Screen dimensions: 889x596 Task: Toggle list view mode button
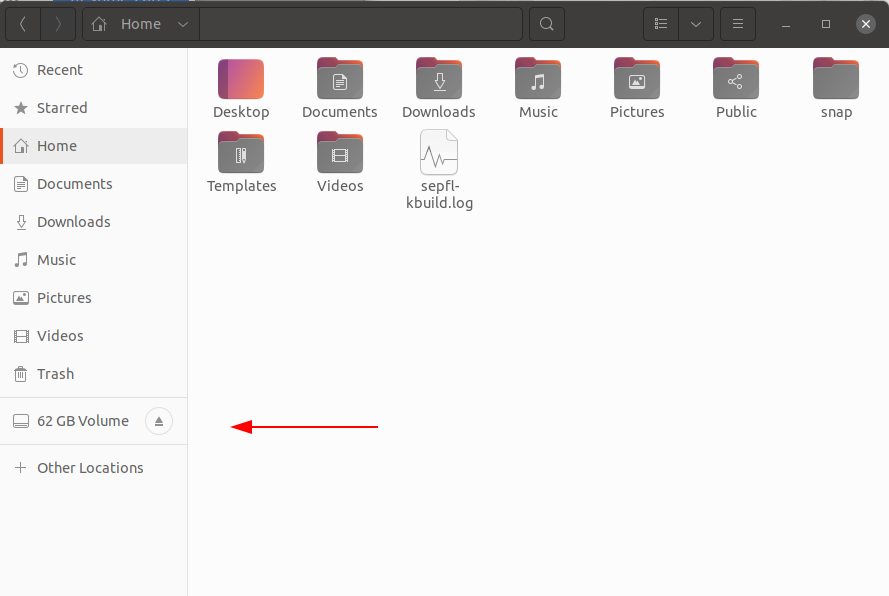click(661, 24)
